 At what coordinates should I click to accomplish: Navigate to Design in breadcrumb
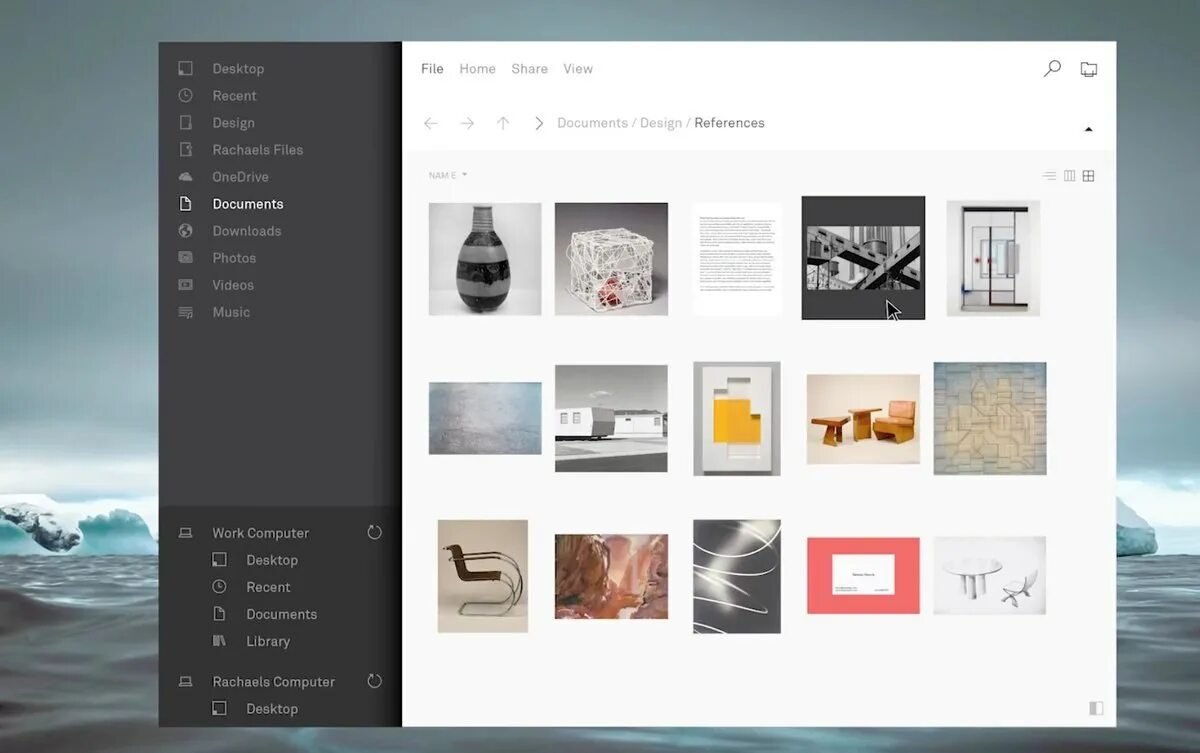tap(661, 123)
